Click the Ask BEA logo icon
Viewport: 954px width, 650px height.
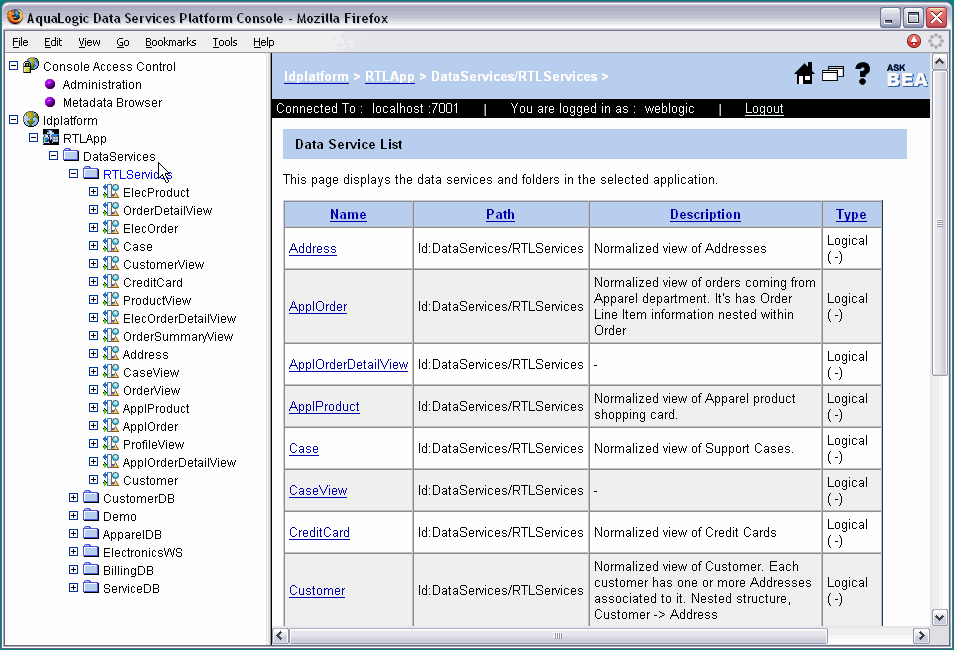pos(907,75)
